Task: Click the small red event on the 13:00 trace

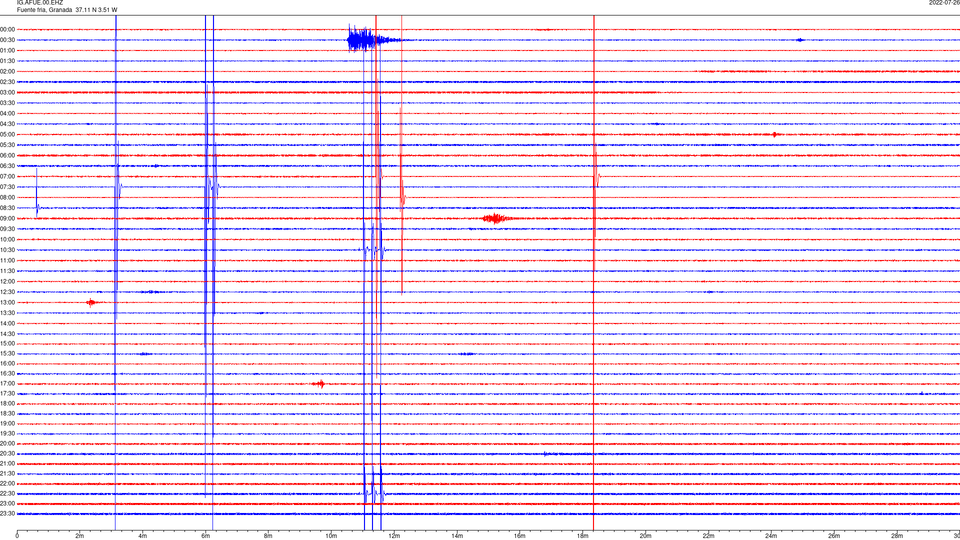Action: coord(91,302)
